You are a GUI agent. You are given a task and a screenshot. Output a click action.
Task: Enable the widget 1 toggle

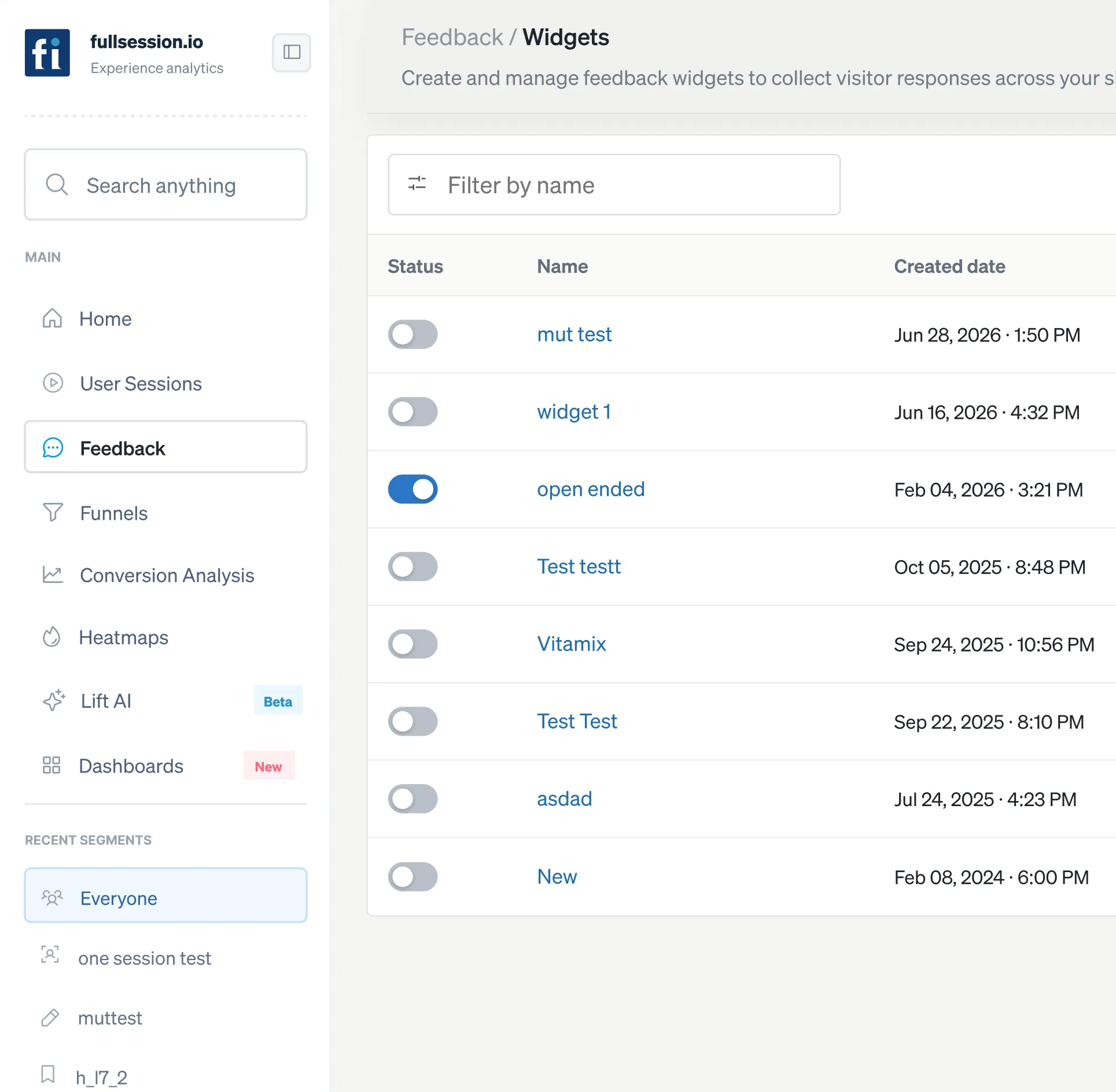412,412
